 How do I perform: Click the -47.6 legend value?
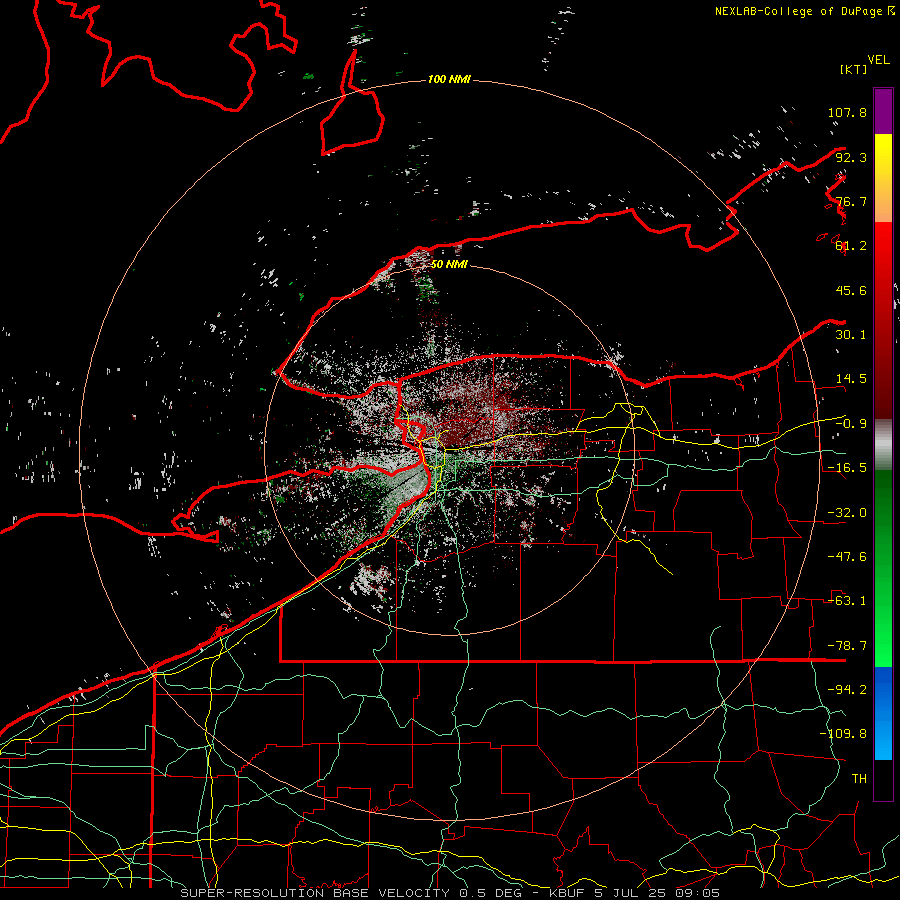847,557
